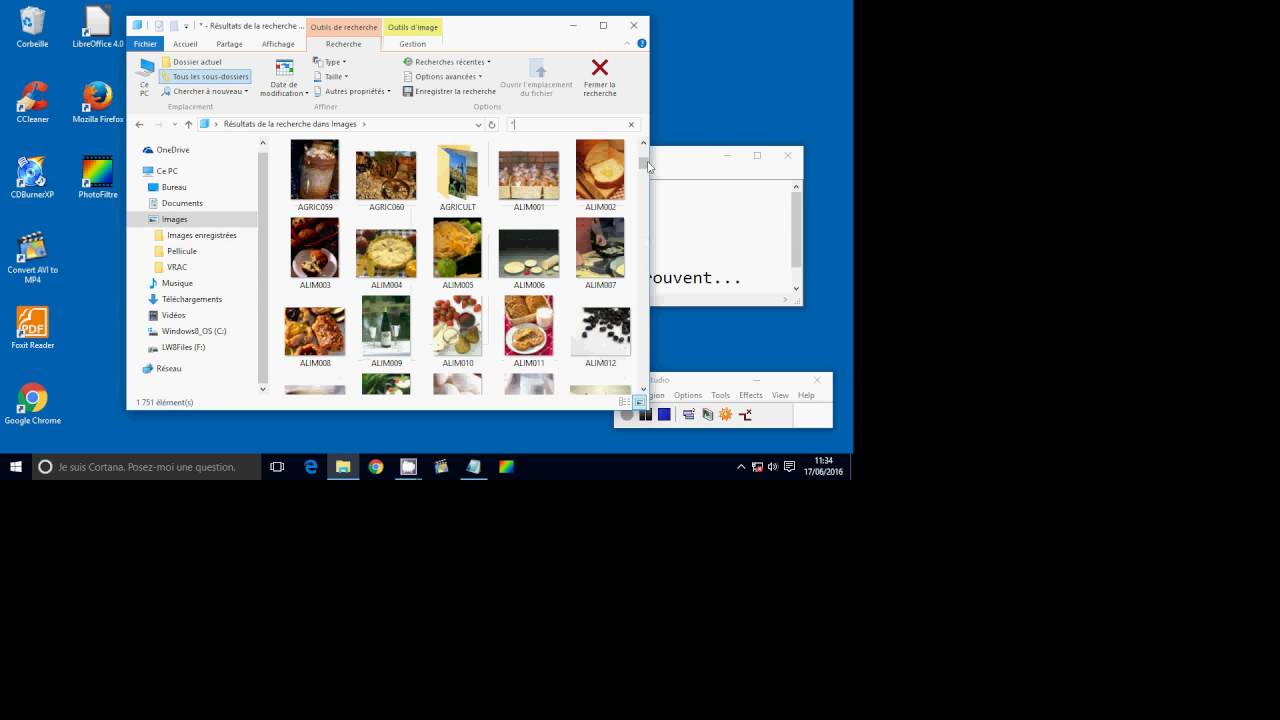The height and width of the screenshot is (720, 1280).
Task: Click Enregistrer la recherche
Action: pyautogui.click(x=449, y=91)
